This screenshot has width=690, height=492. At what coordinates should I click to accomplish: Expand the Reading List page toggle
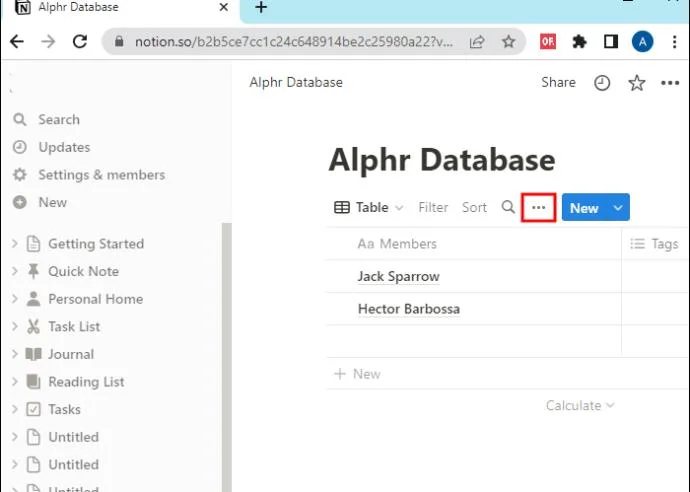point(15,382)
